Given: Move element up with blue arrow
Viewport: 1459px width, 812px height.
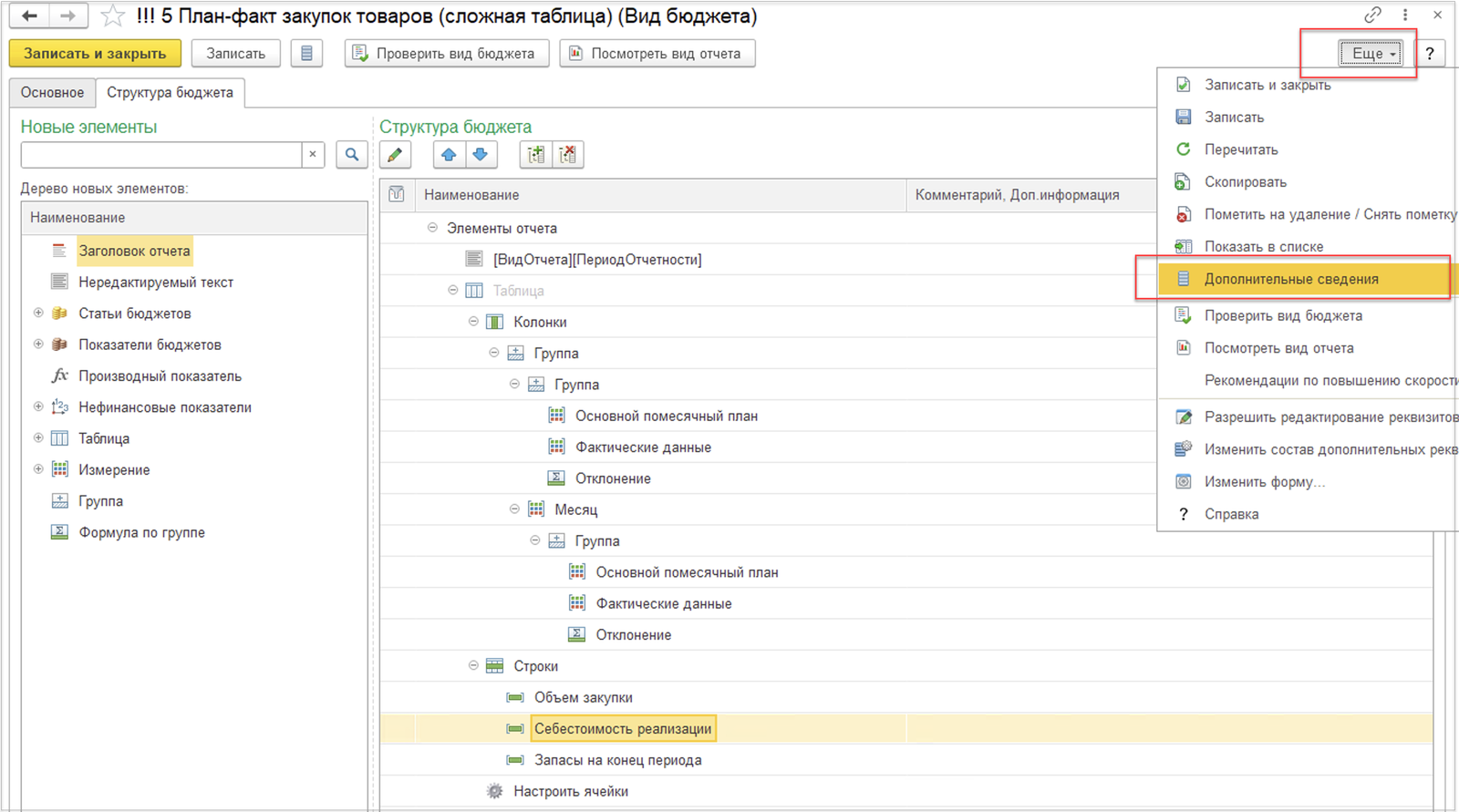Looking at the screenshot, I should (449, 155).
